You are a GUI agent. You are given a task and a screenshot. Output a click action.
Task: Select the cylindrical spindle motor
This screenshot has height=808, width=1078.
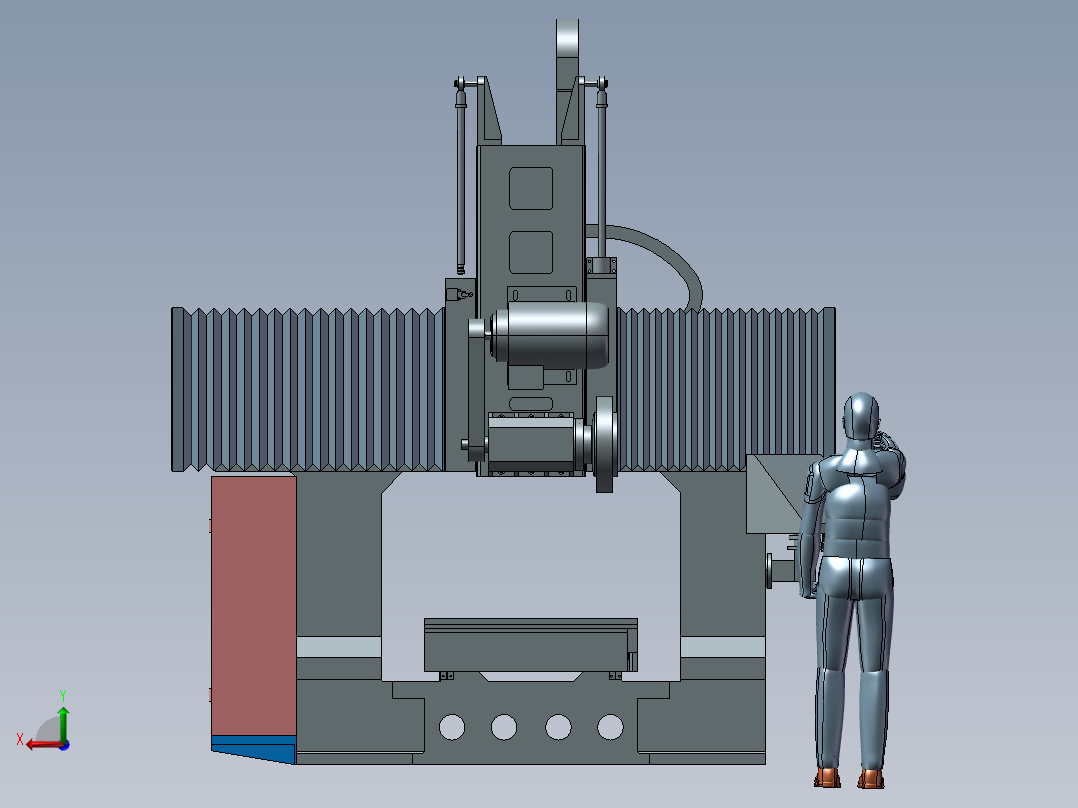pyautogui.click(x=550, y=335)
